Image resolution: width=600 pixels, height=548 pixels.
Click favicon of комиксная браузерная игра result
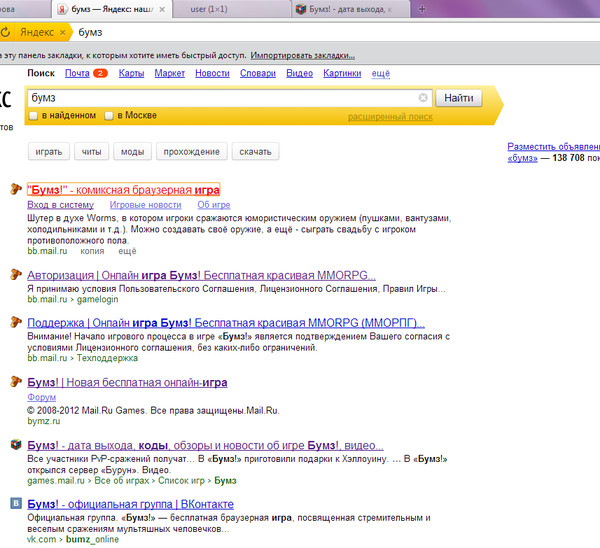[16, 189]
